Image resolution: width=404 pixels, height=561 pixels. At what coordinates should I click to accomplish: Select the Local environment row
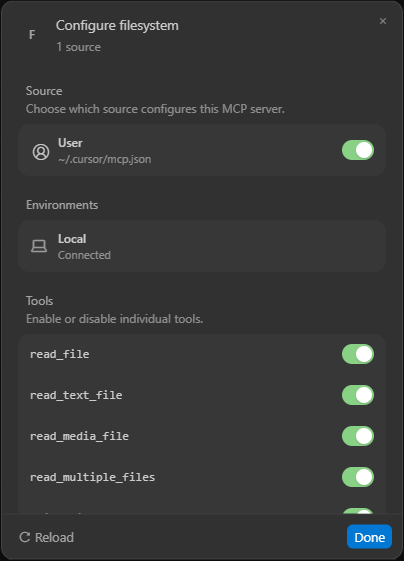(x=202, y=246)
